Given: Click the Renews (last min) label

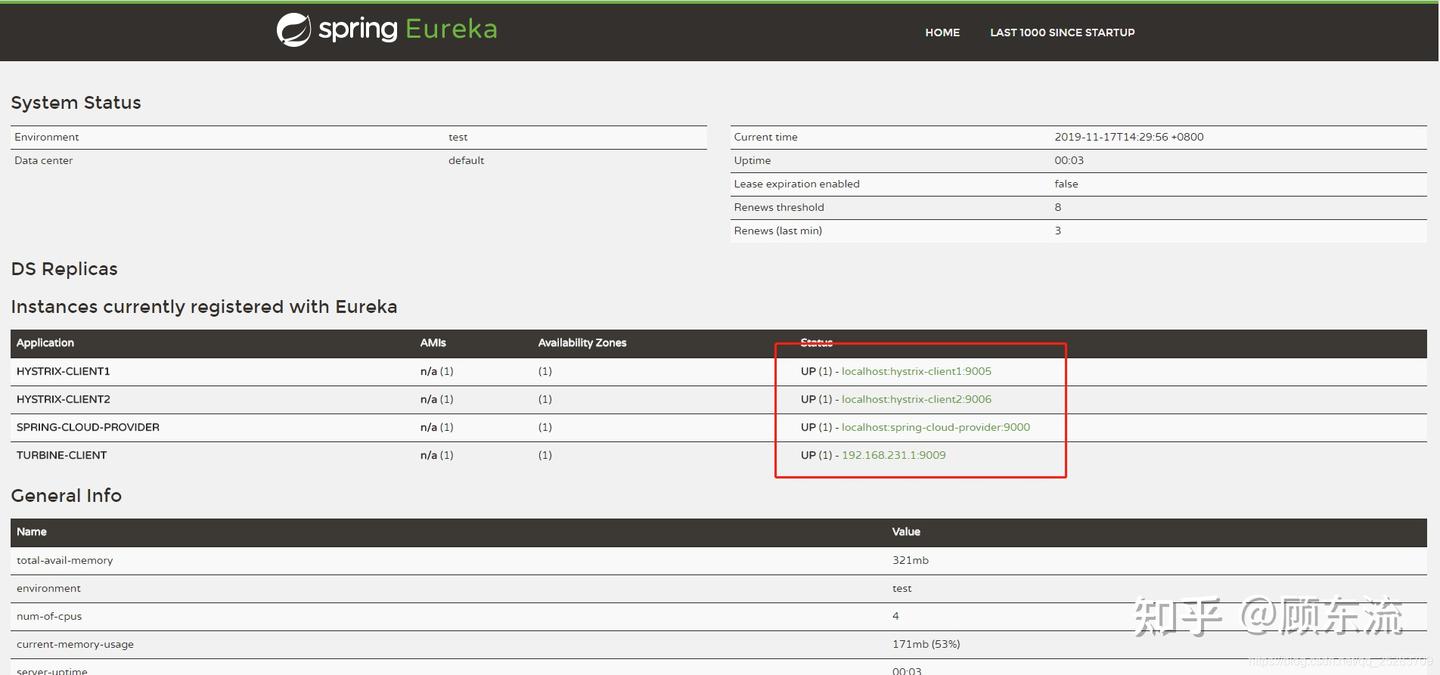Looking at the screenshot, I should 777,231.
